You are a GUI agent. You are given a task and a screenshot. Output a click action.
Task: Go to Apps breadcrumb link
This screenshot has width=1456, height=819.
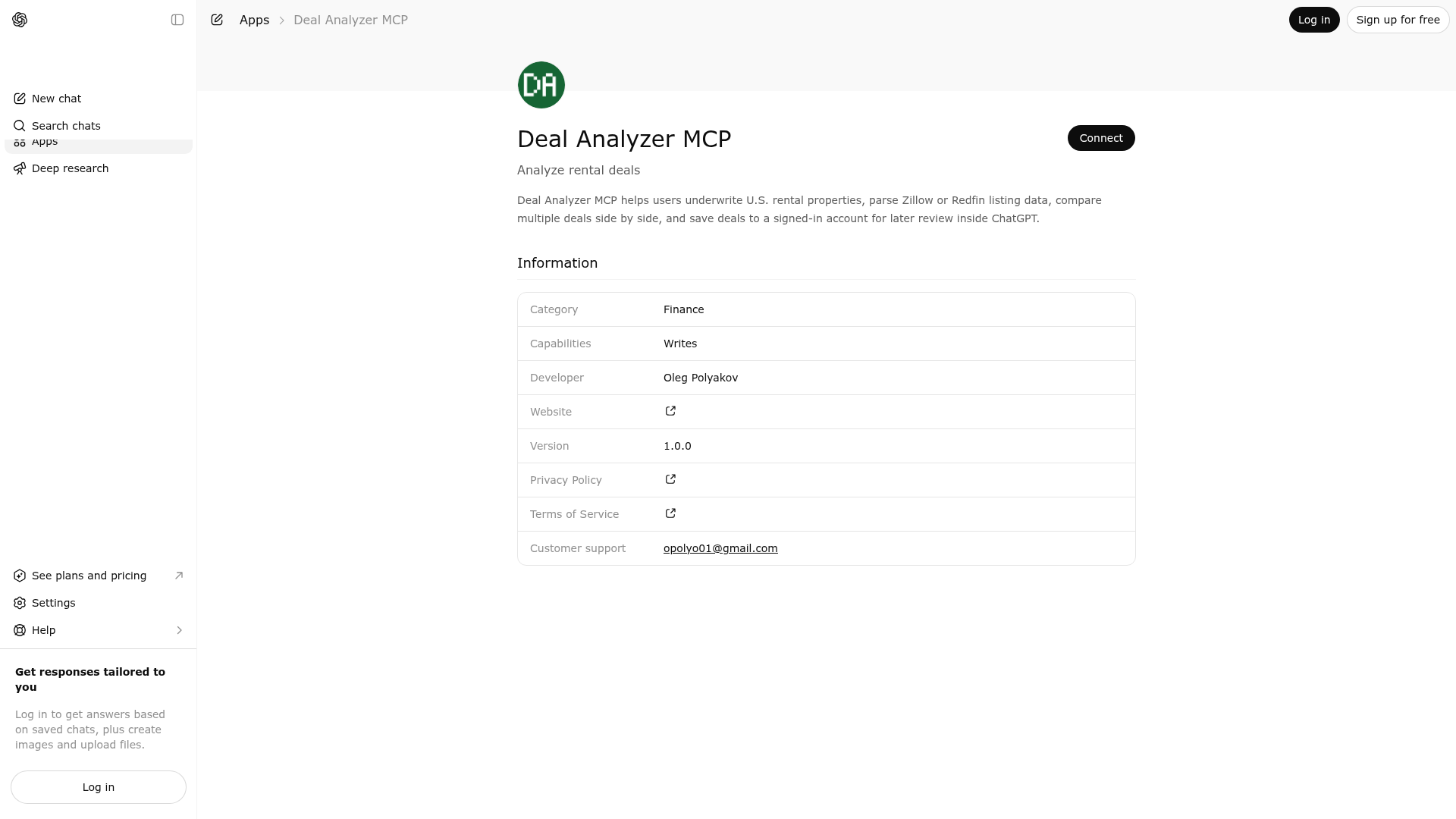coord(254,20)
